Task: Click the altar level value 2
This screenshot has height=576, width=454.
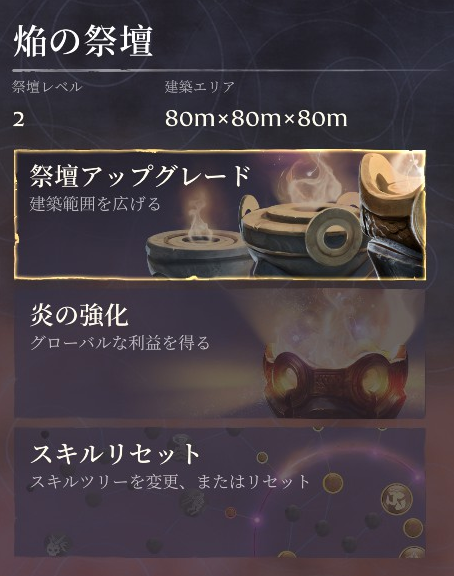Action: point(19,120)
